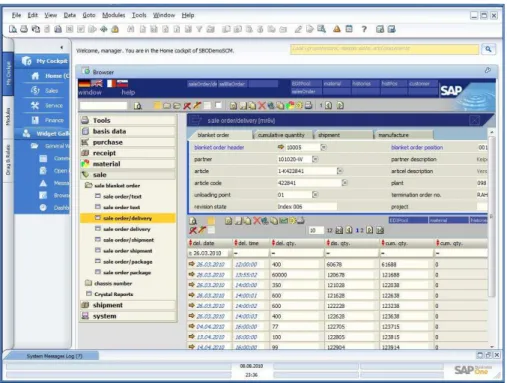Image resolution: width=507 pixels, height=383 pixels.
Task: Open dropdown next to article 1-K422841
Action: pyautogui.click(x=340, y=171)
